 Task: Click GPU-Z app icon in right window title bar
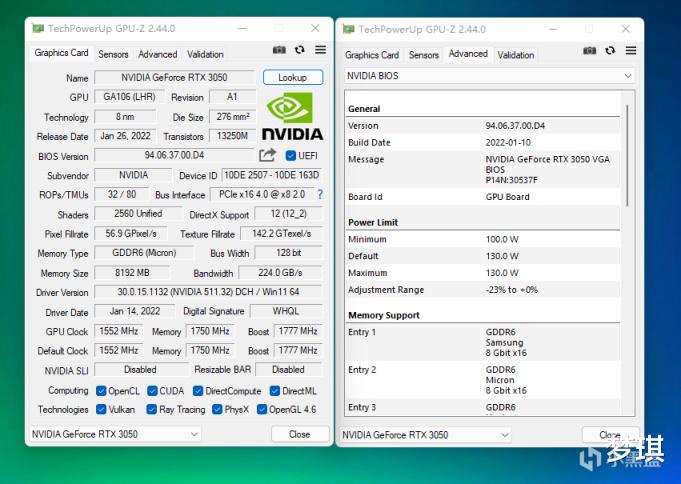(348, 29)
